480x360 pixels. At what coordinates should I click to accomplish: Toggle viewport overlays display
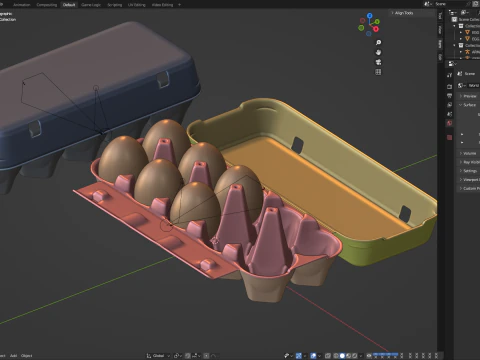click(313, 356)
